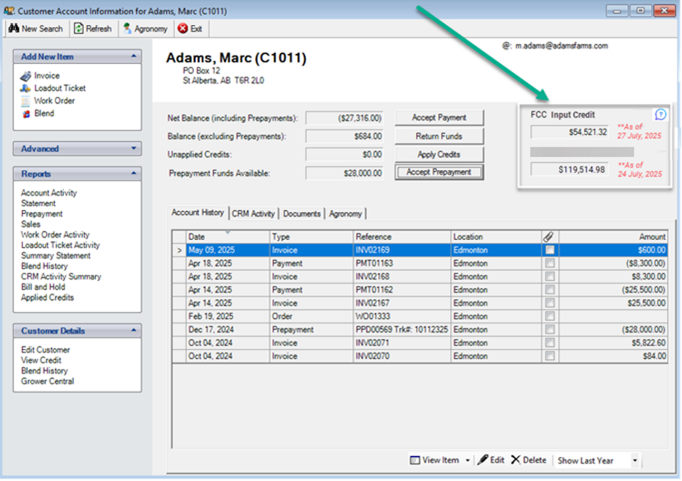
Task: Click the Delete X button
Action: [x=529, y=460]
